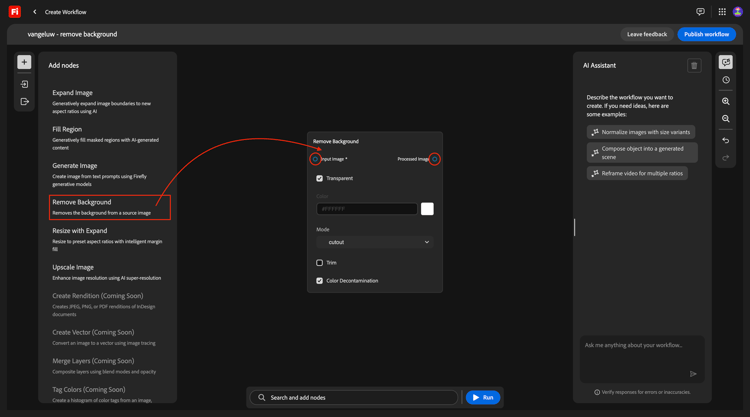Click the AI Assistant panel resize handle
This screenshot has width=750, height=417.
coord(574,228)
